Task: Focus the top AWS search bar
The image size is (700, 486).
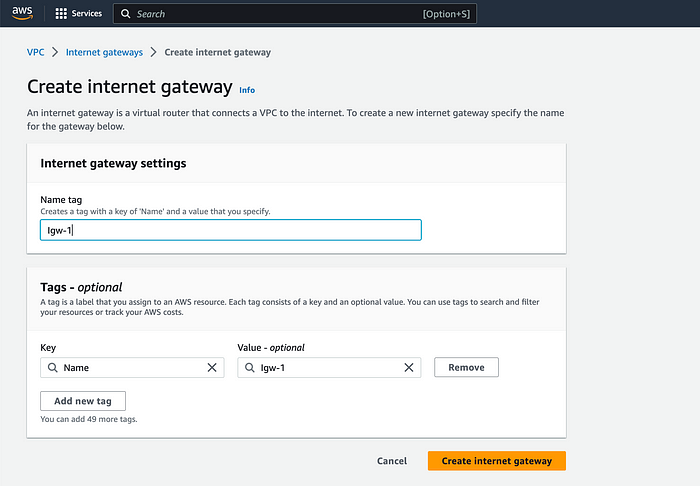Action: (295, 14)
